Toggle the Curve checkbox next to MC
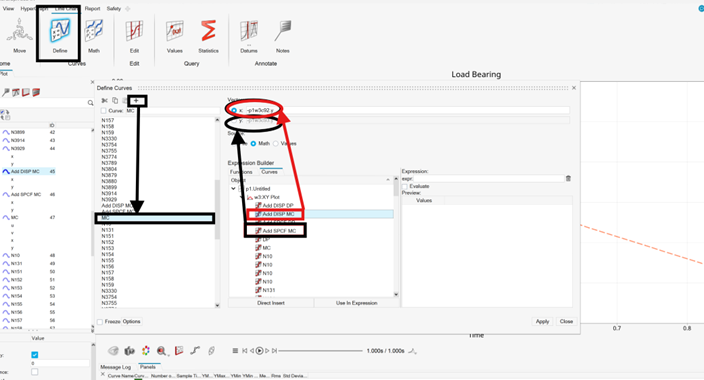 tap(104, 110)
